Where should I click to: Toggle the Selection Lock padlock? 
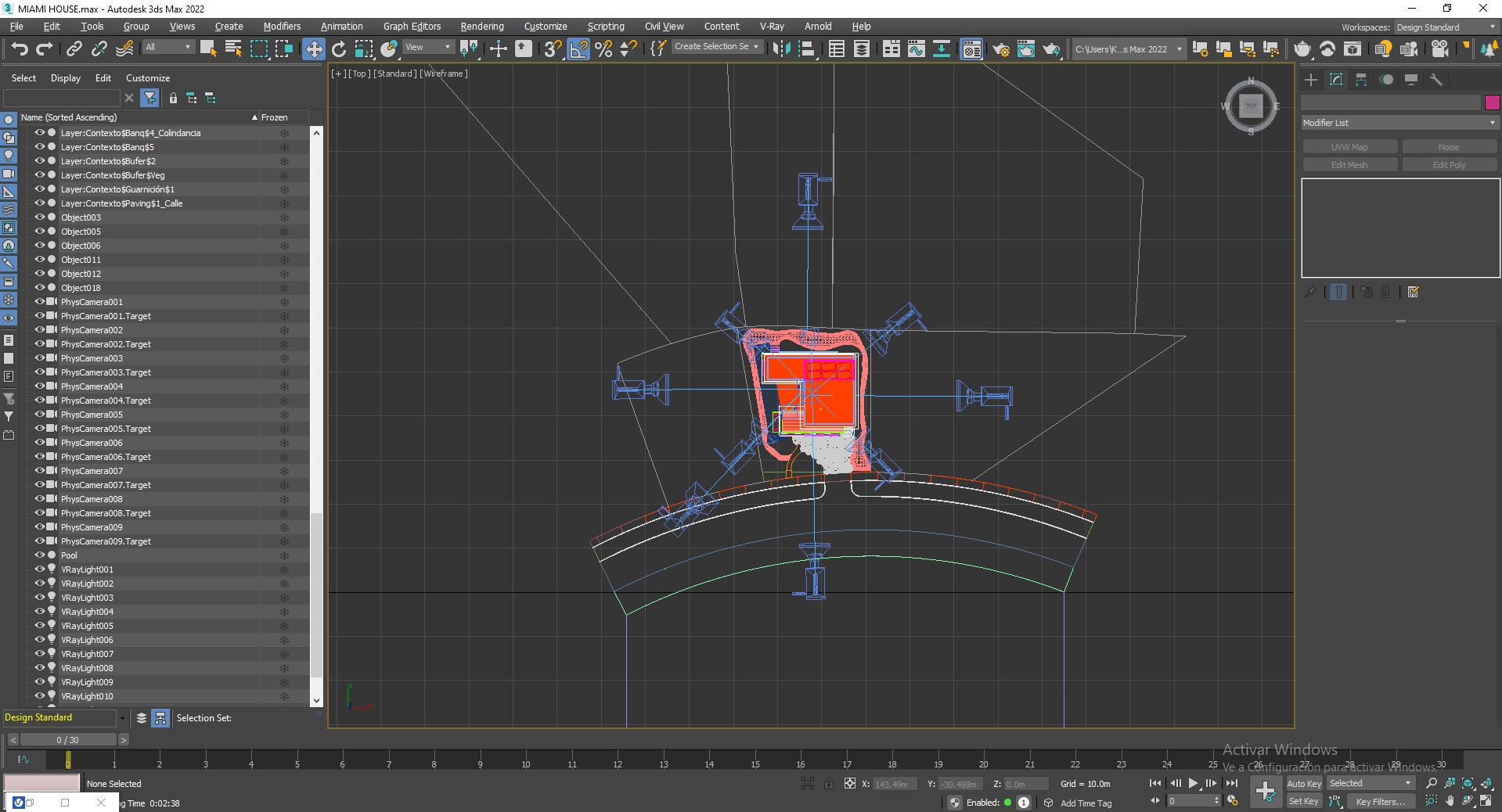pos(829,783)
